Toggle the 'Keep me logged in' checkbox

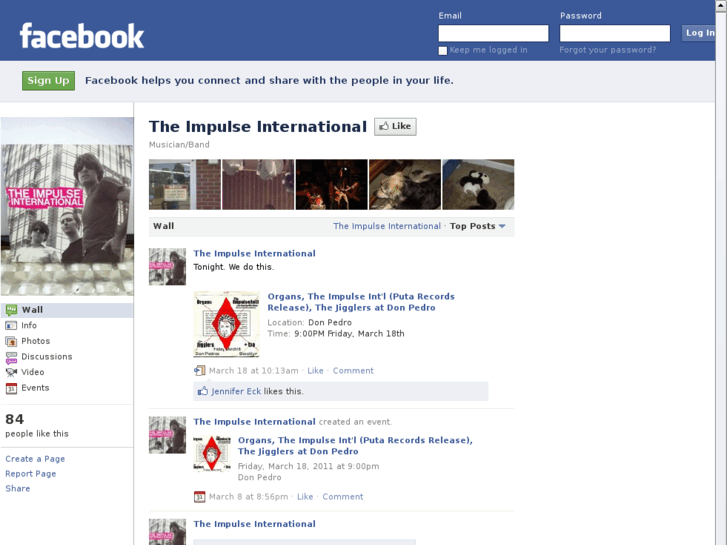click(443, 51)
